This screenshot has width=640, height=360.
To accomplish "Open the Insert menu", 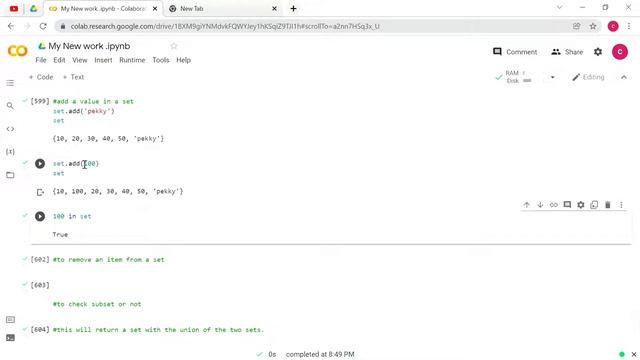I will [103, 60].
